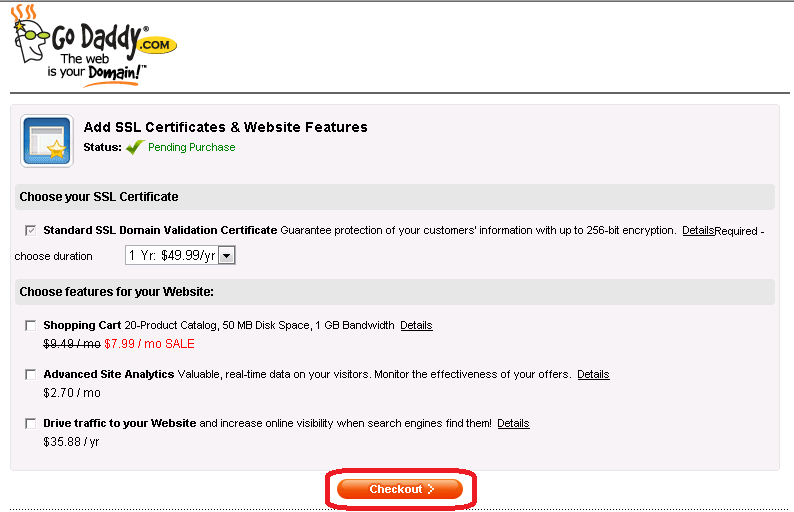Open the SSL duration dropdown
This screenshot has height=512, width=794.
(x=227, y=256)
